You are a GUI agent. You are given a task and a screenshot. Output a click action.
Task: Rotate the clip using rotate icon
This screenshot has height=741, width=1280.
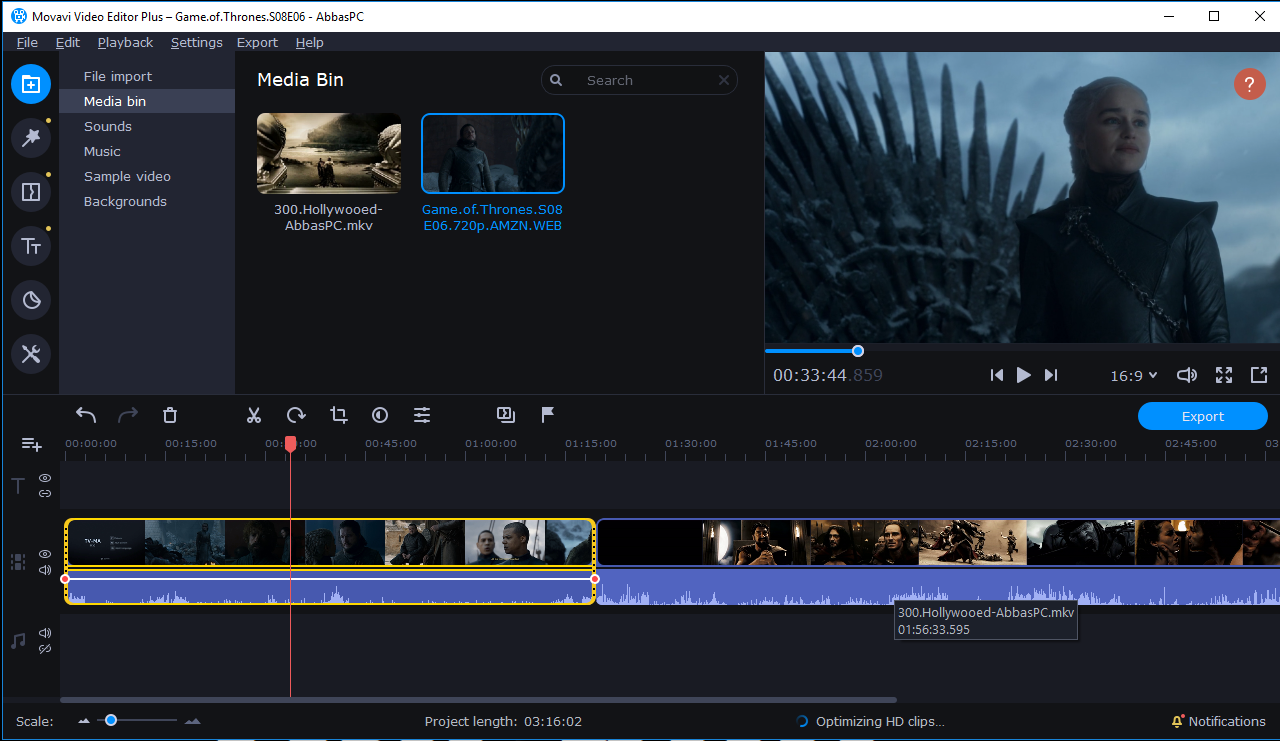296,415
